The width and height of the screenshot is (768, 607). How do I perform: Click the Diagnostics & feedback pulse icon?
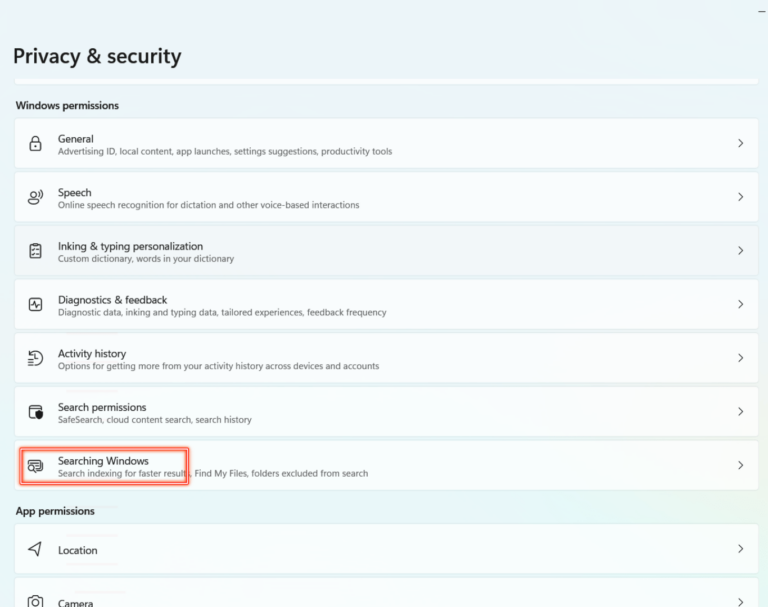[36, 305]
